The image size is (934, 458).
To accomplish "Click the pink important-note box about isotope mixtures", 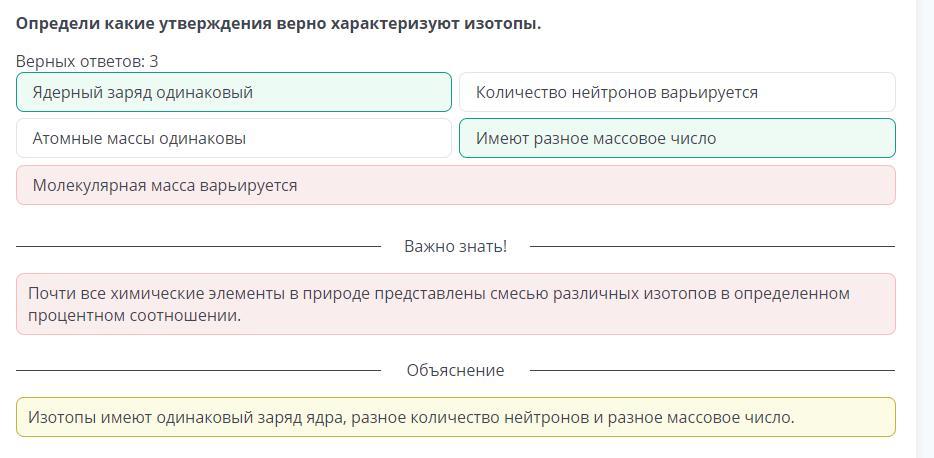I will tap(455, 304).
